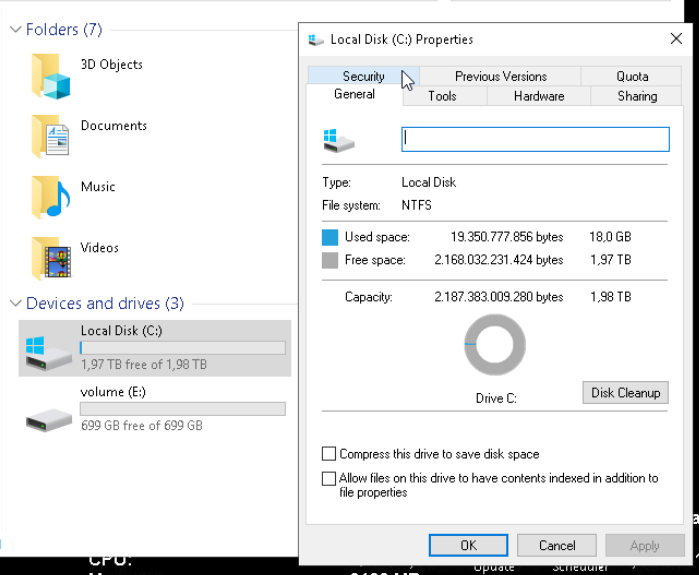The image size is (699, 575).
Task: Select the Local Disk (C:) drive icon
Action: tap(49, 349)
